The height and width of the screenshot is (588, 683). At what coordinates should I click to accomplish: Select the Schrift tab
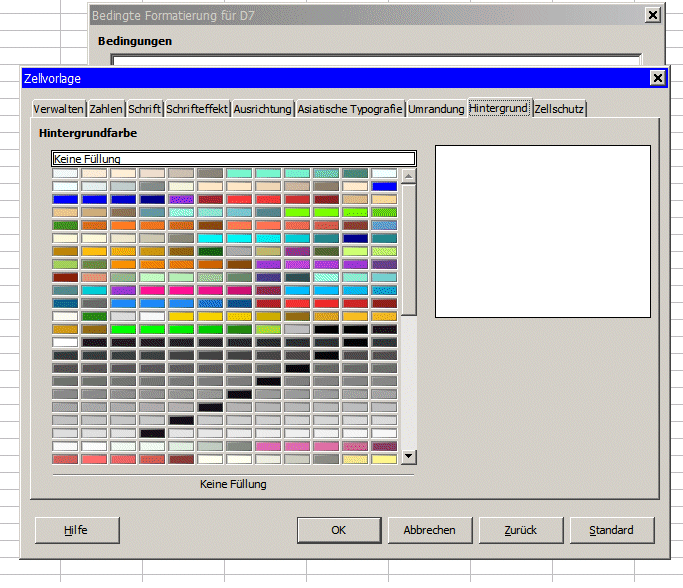click(x=144, y=109)
